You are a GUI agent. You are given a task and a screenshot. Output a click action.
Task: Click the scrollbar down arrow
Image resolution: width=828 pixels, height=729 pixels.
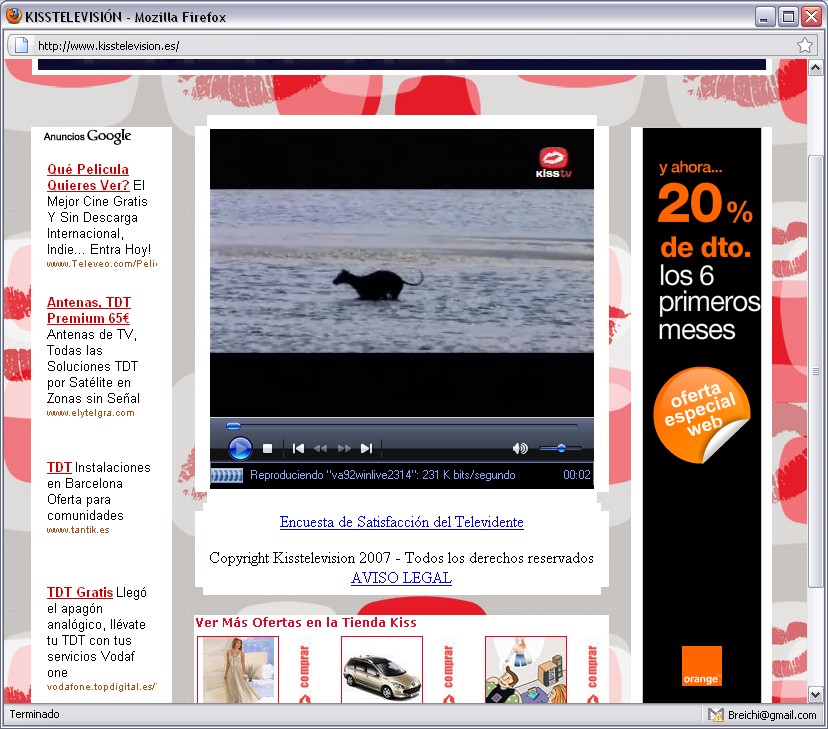coord(815,695)
